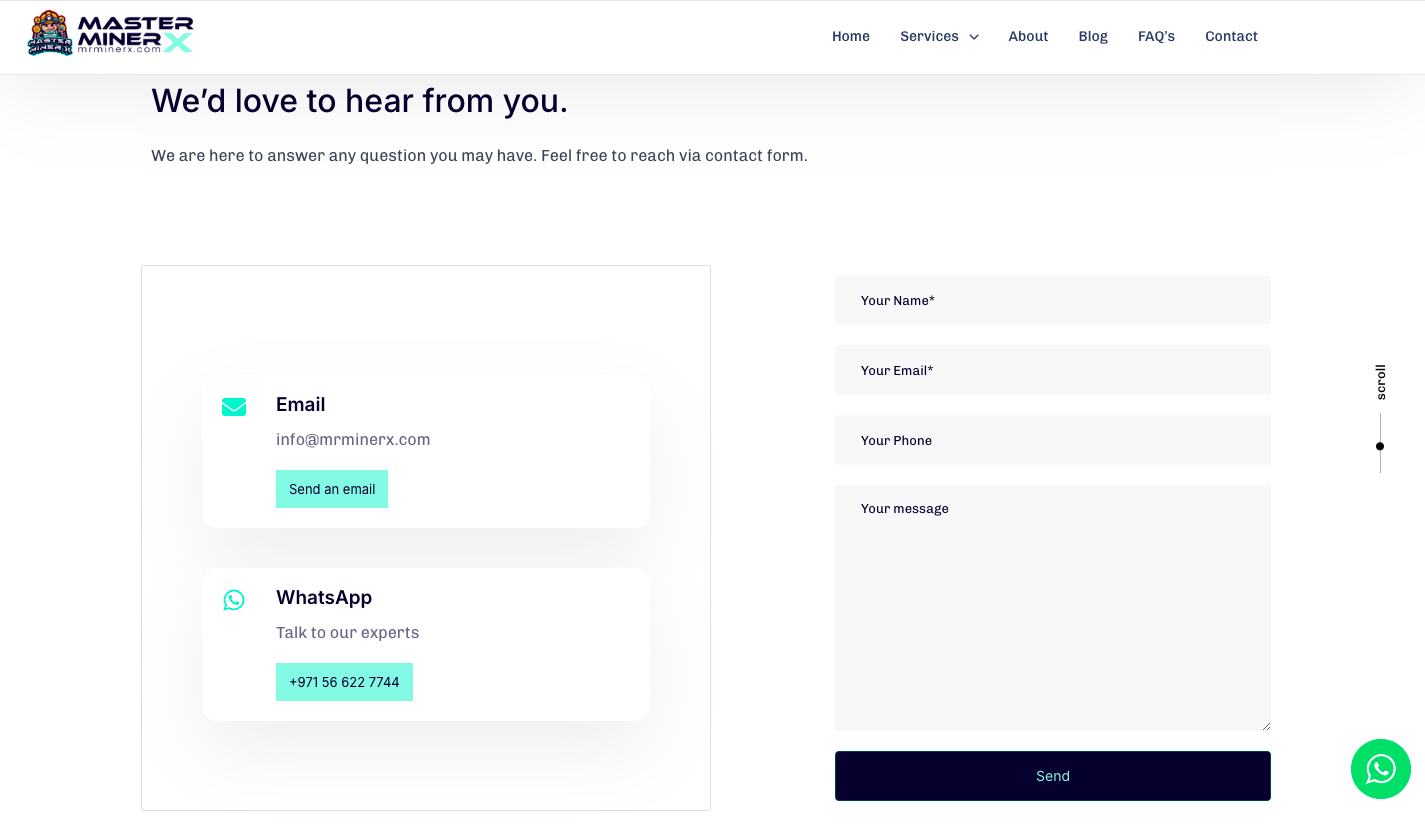1425x824 pixels.
Task: Click the +971 56 622 7744 button
Action: pos(344,682)
